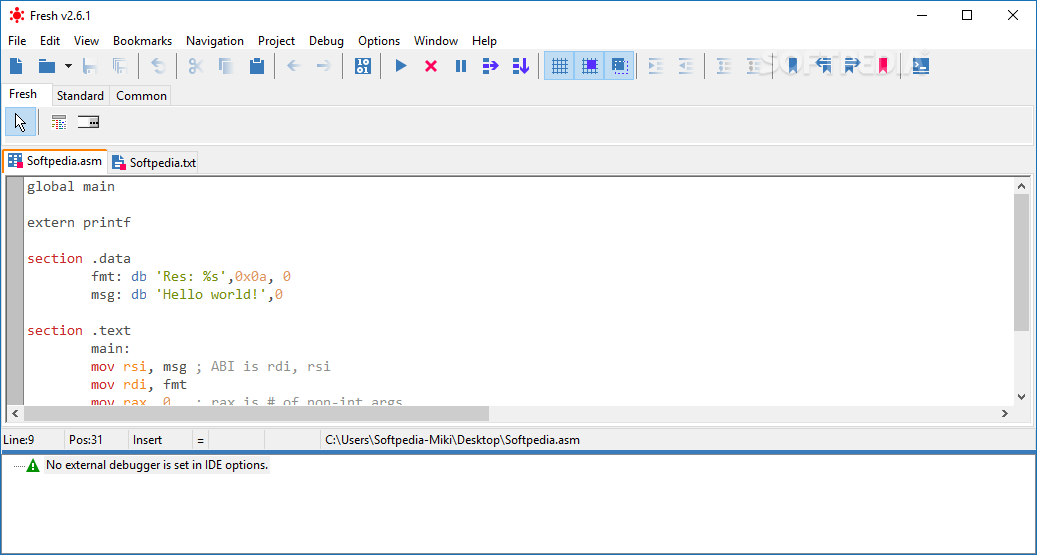
Task: Open the Window menu
Action: tap(436, 40)
